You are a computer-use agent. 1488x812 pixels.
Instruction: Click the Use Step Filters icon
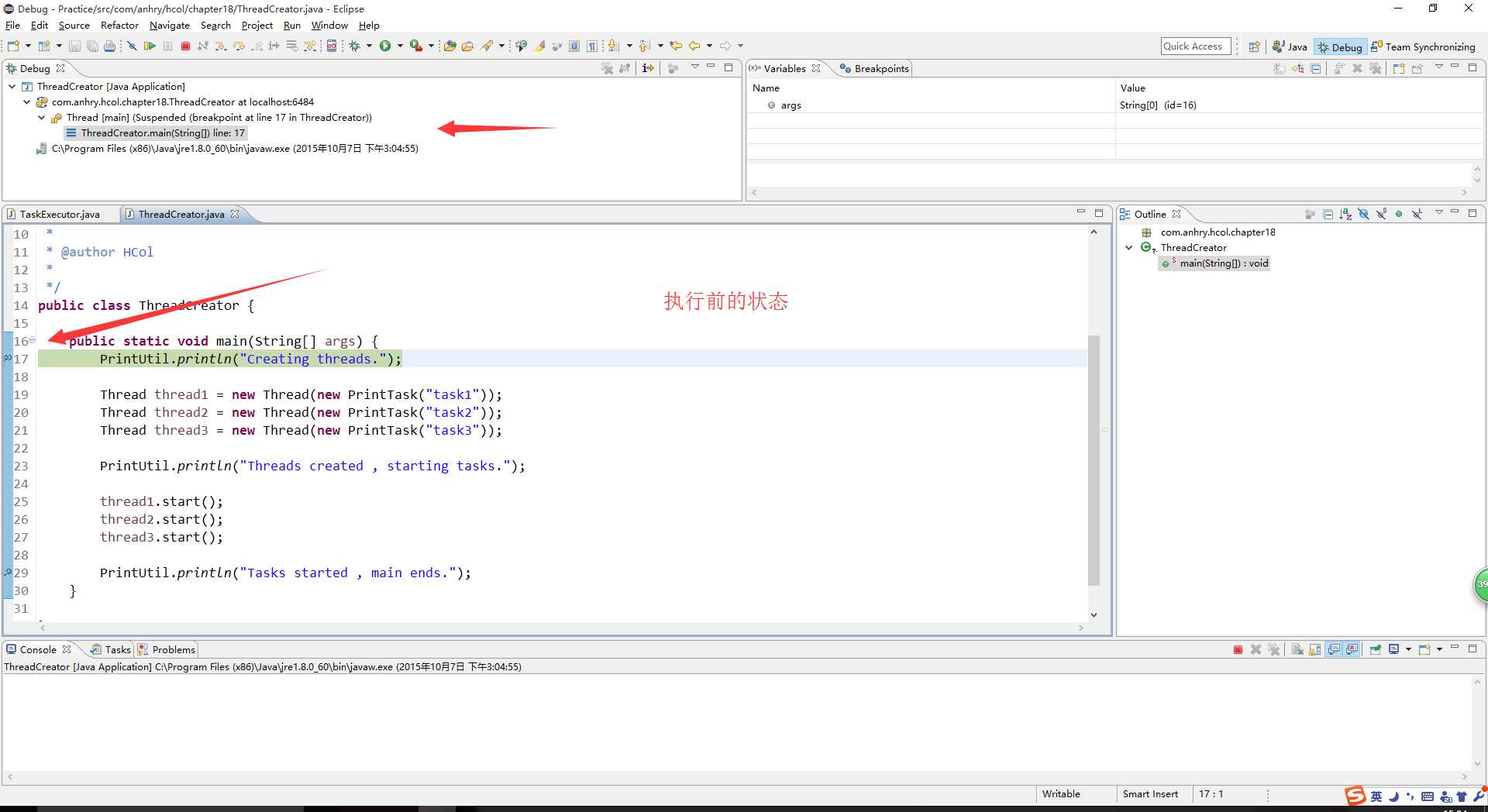pyautogui.click(x=309, y=46)
